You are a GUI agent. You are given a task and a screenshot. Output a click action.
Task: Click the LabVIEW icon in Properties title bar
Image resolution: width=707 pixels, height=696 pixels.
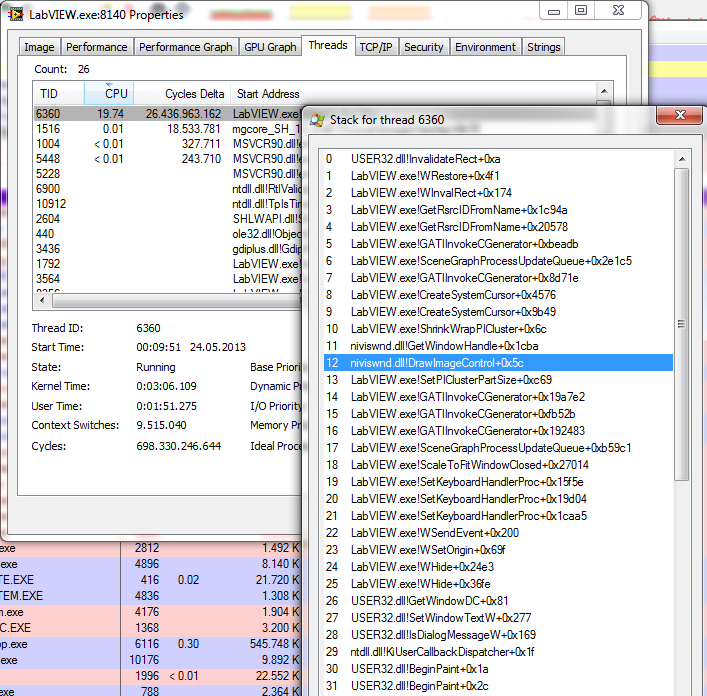pyautogui.click(x=16, y=14)
